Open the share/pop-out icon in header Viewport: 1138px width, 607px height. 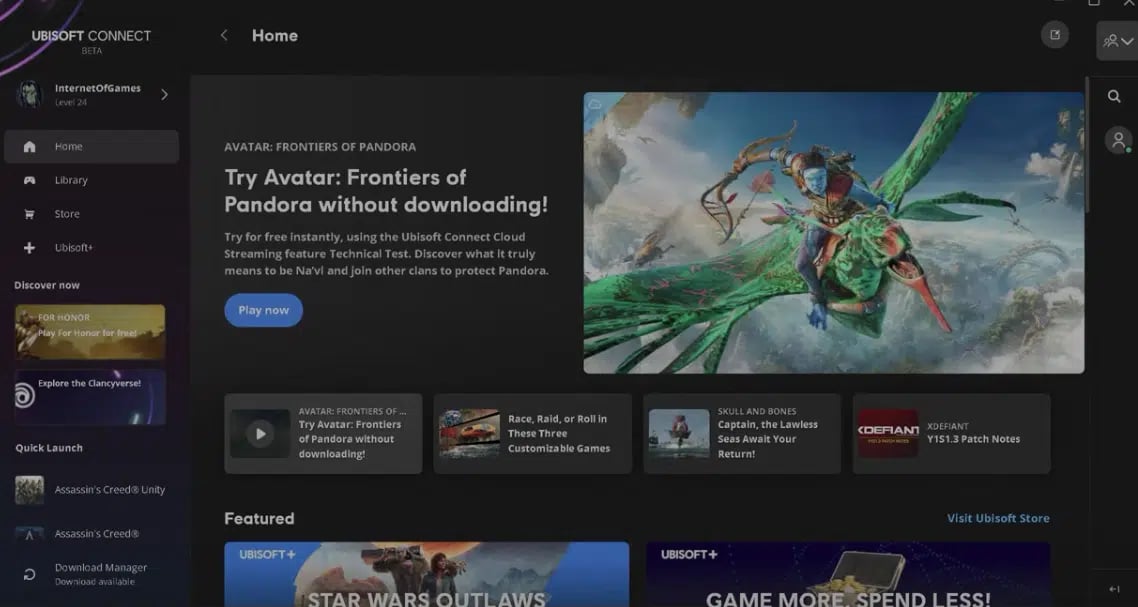coord(1055,35)
